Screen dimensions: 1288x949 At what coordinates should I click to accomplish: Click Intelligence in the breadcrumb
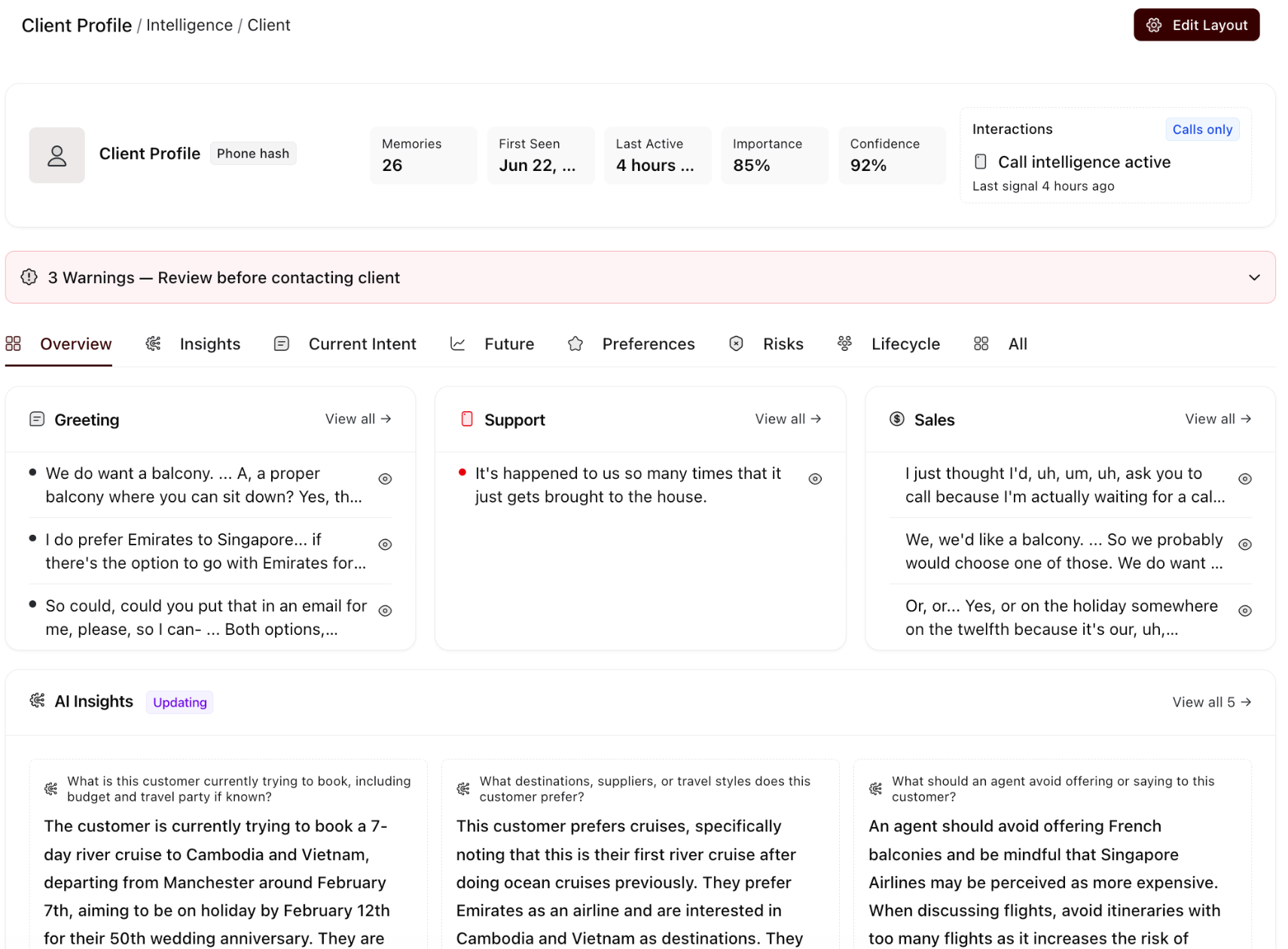click(x=189, y=25)
